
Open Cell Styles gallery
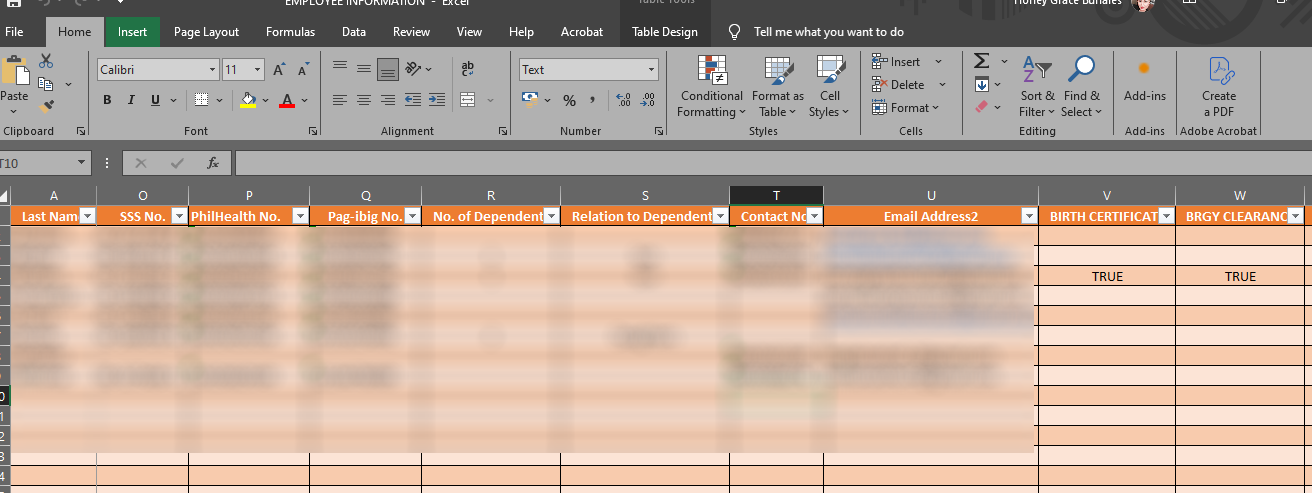829,87
